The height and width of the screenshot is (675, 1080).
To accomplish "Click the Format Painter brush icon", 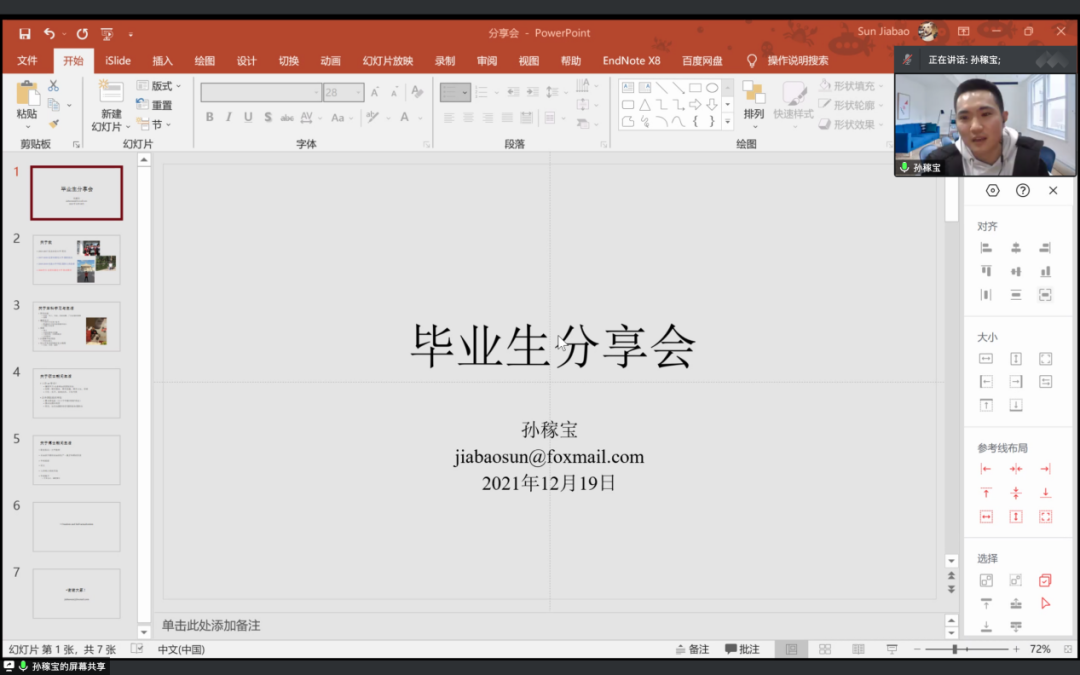I will tap(54, 124).
